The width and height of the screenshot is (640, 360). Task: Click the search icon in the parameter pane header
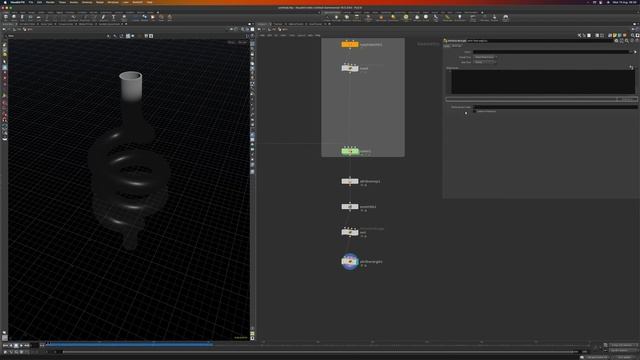627,41
